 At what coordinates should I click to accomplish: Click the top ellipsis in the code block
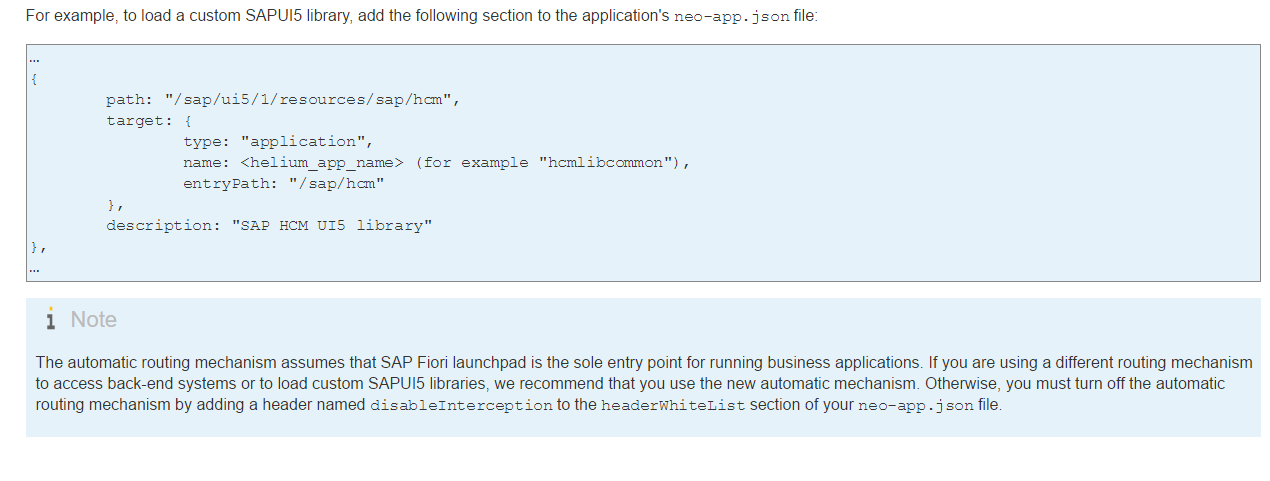34,59
